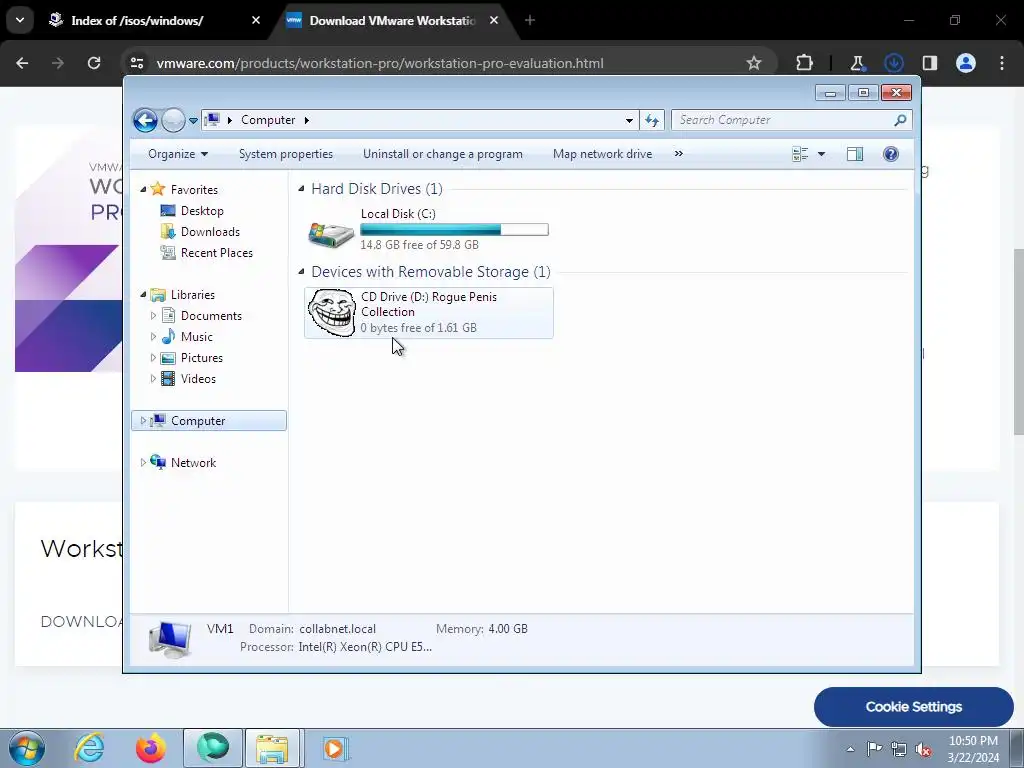Screen dimensions: 1024x768
Task: Open Windows Start orb
Action: tap(27, 748)
